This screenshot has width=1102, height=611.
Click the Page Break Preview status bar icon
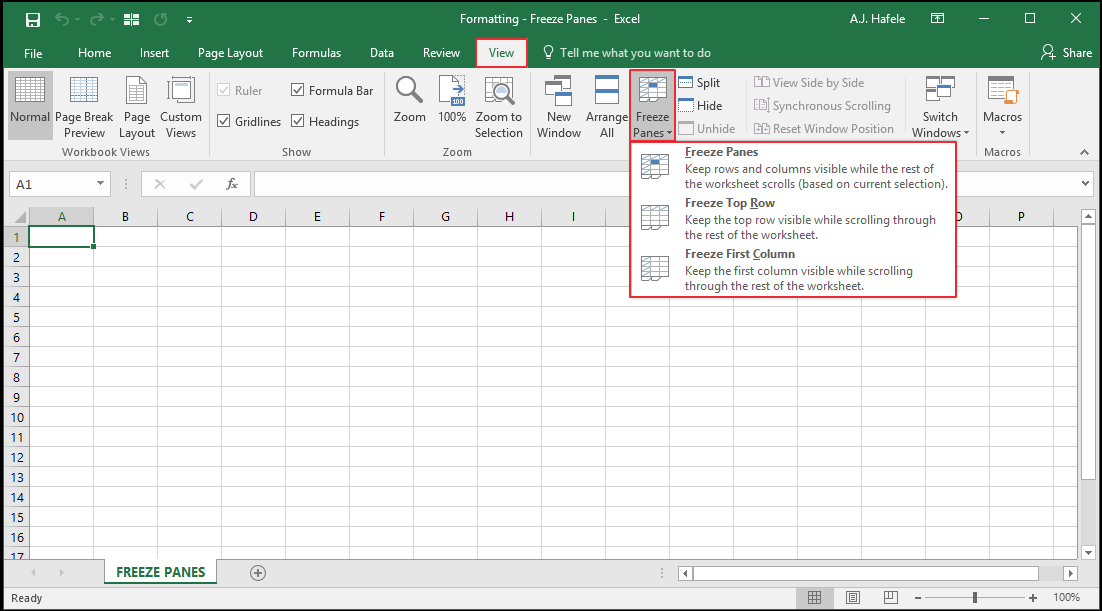point(890,598)
